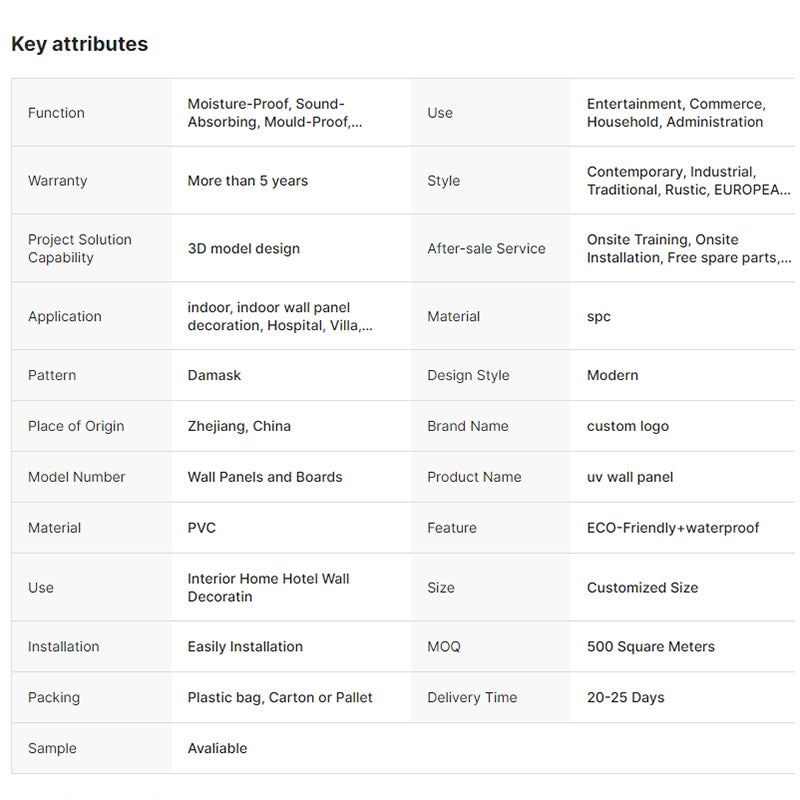The width and height of the screenshot is (800, 800).
Task: Select the uv wall panel product name
Action: [x=630, y=477]
